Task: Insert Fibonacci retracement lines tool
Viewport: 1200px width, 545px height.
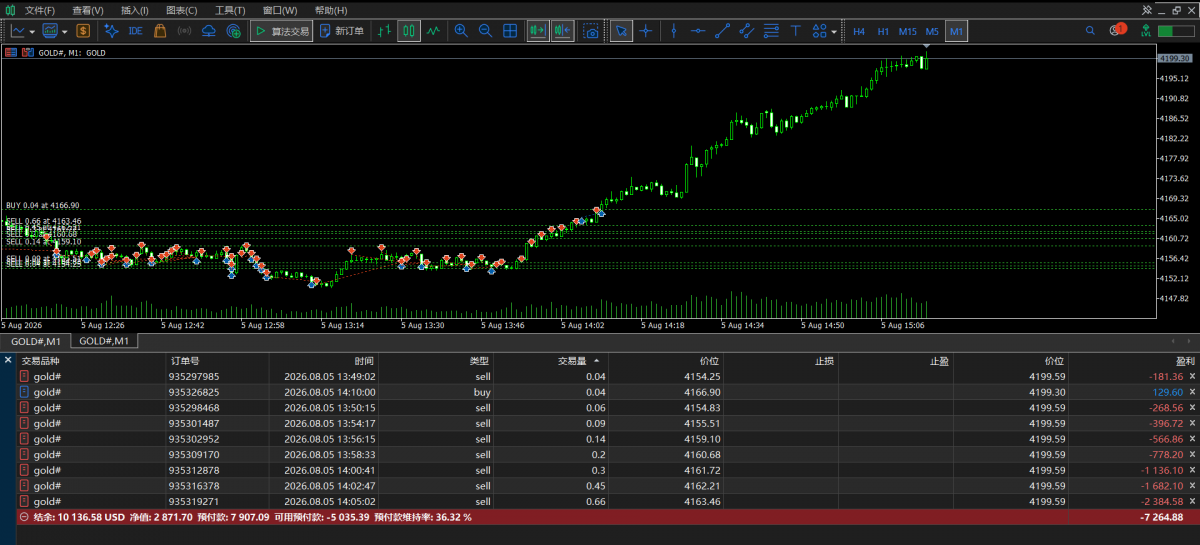Action: tap(770, 31)
